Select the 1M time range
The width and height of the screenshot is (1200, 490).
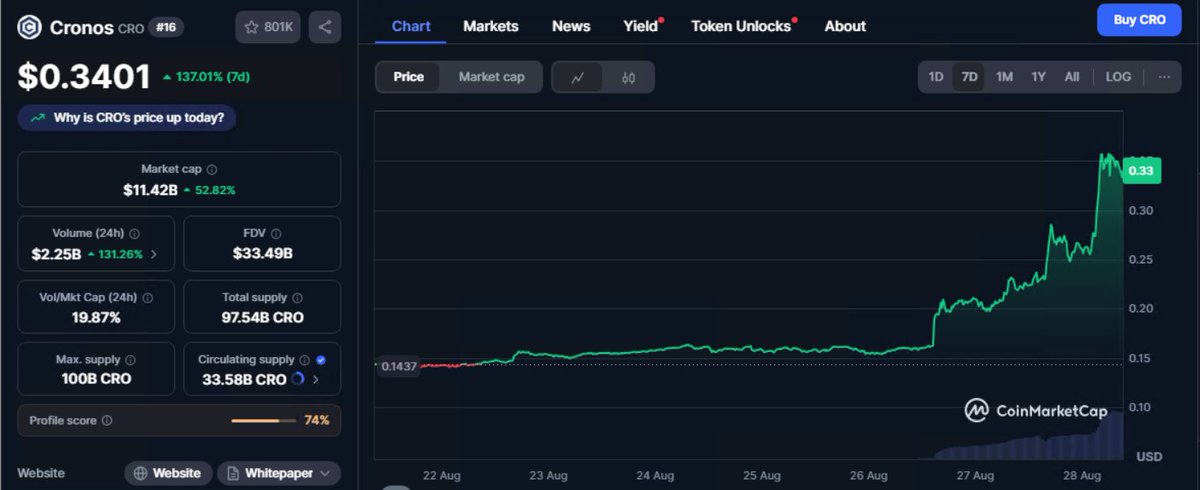click(x=1004, y=77)
